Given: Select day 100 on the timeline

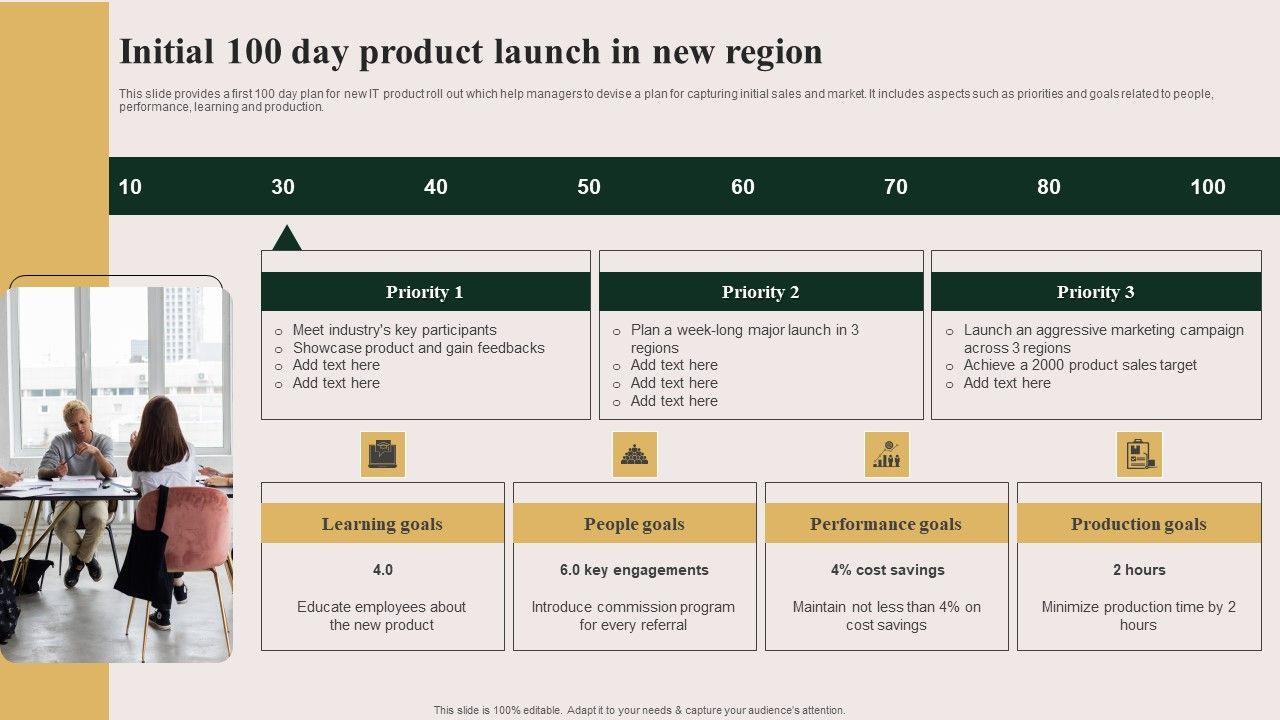Looking at the screenshot, I should pos(1208,187).
